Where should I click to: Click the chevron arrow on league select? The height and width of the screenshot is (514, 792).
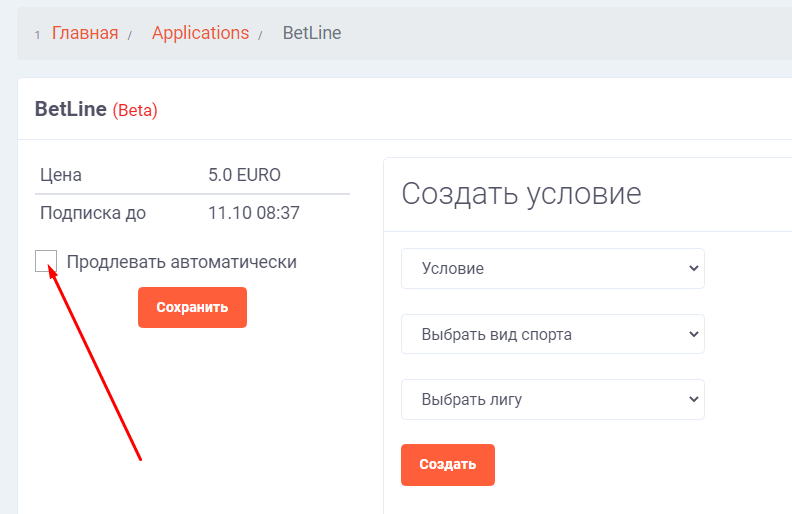pyautogui.click(x=694, y=400)
